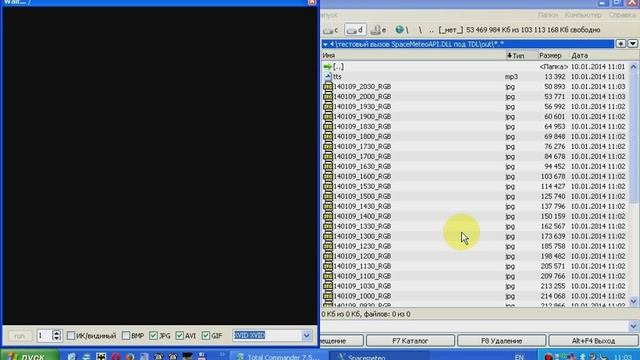This screenshot has width=640, height=360.
Task: Open the Start (ПУСК) menu
Action: 29,356
